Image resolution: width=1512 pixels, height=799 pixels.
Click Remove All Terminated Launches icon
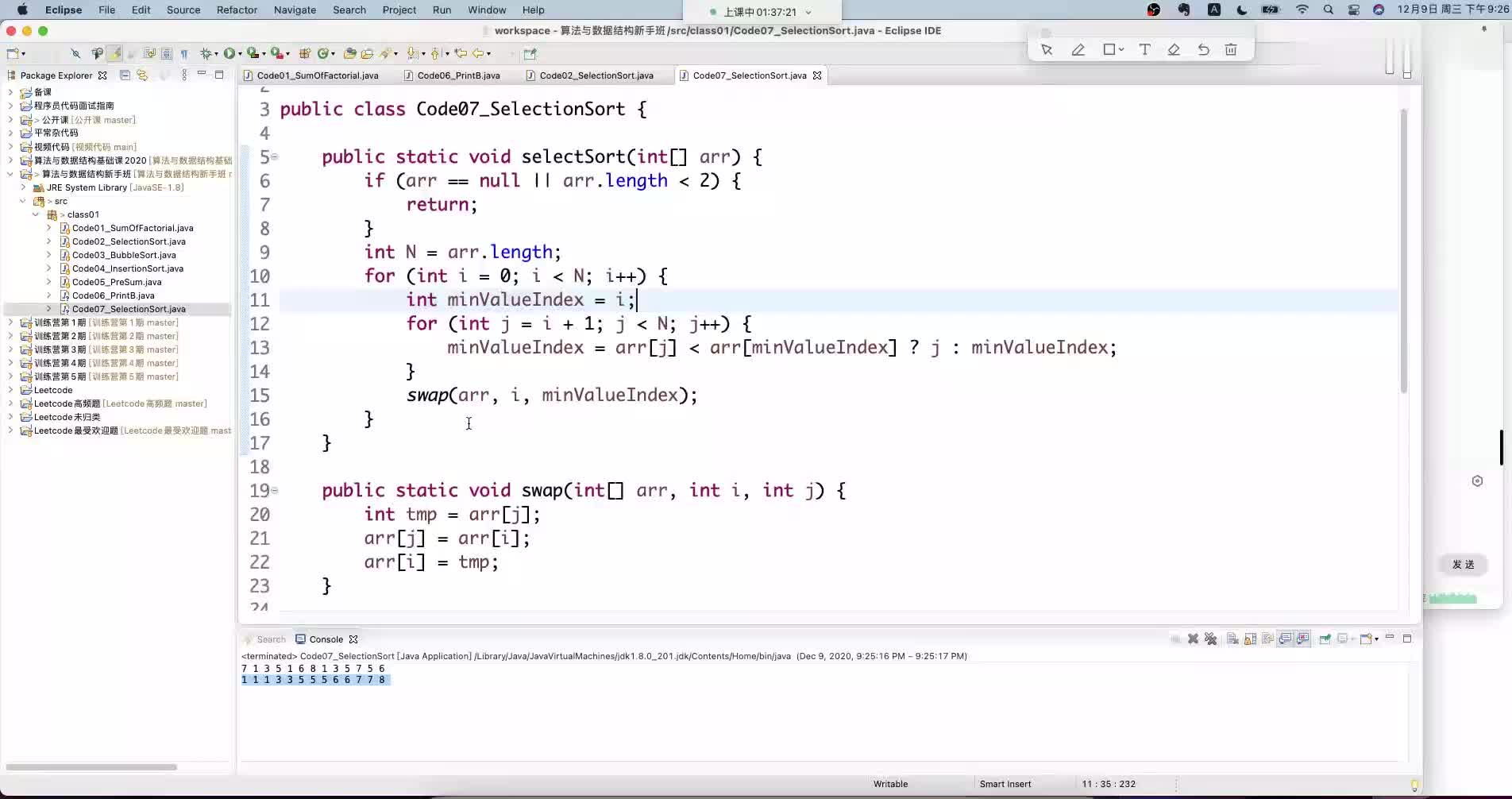tap(1210, 639)
